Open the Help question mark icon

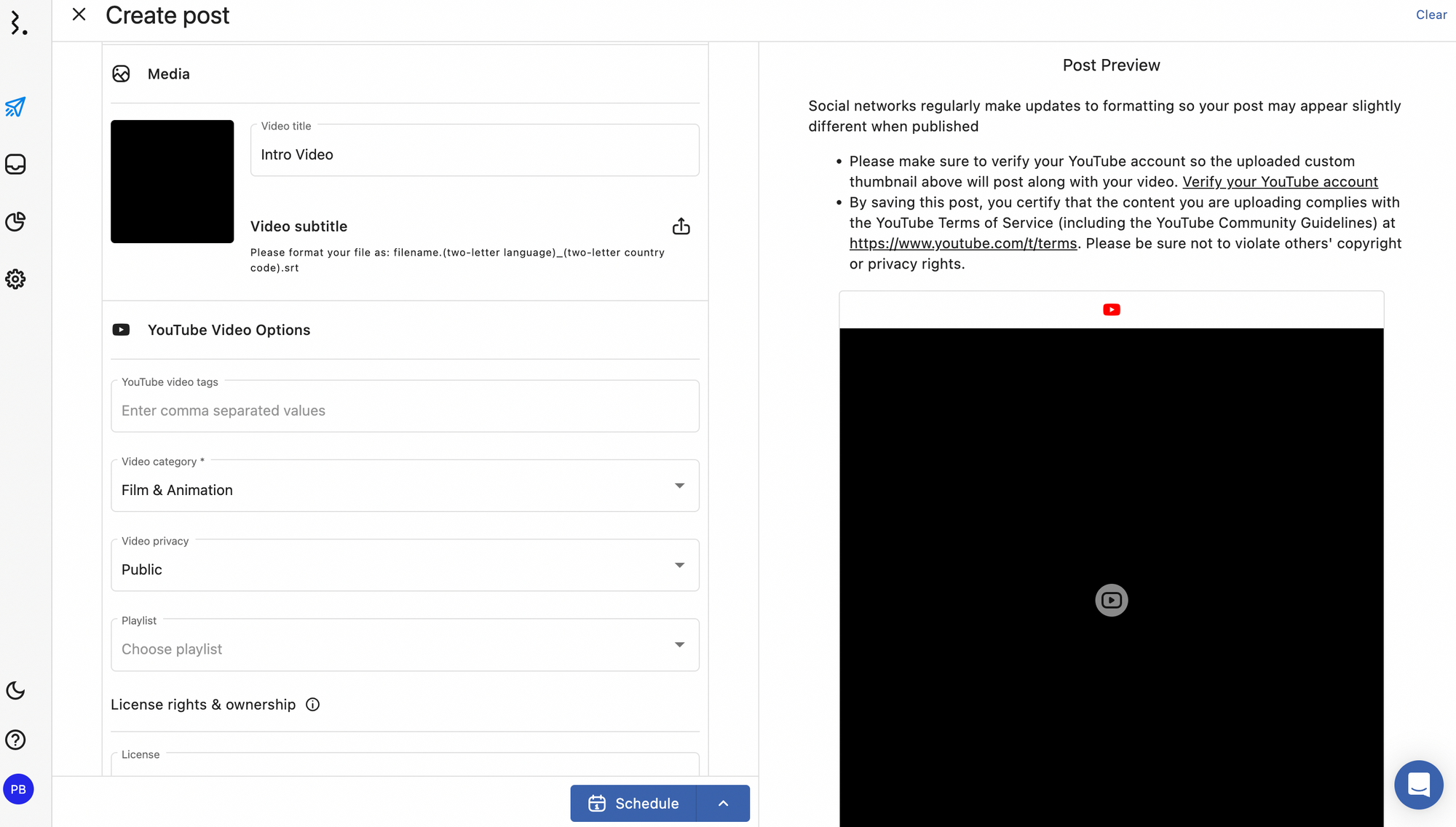click(x=15, y=740)
